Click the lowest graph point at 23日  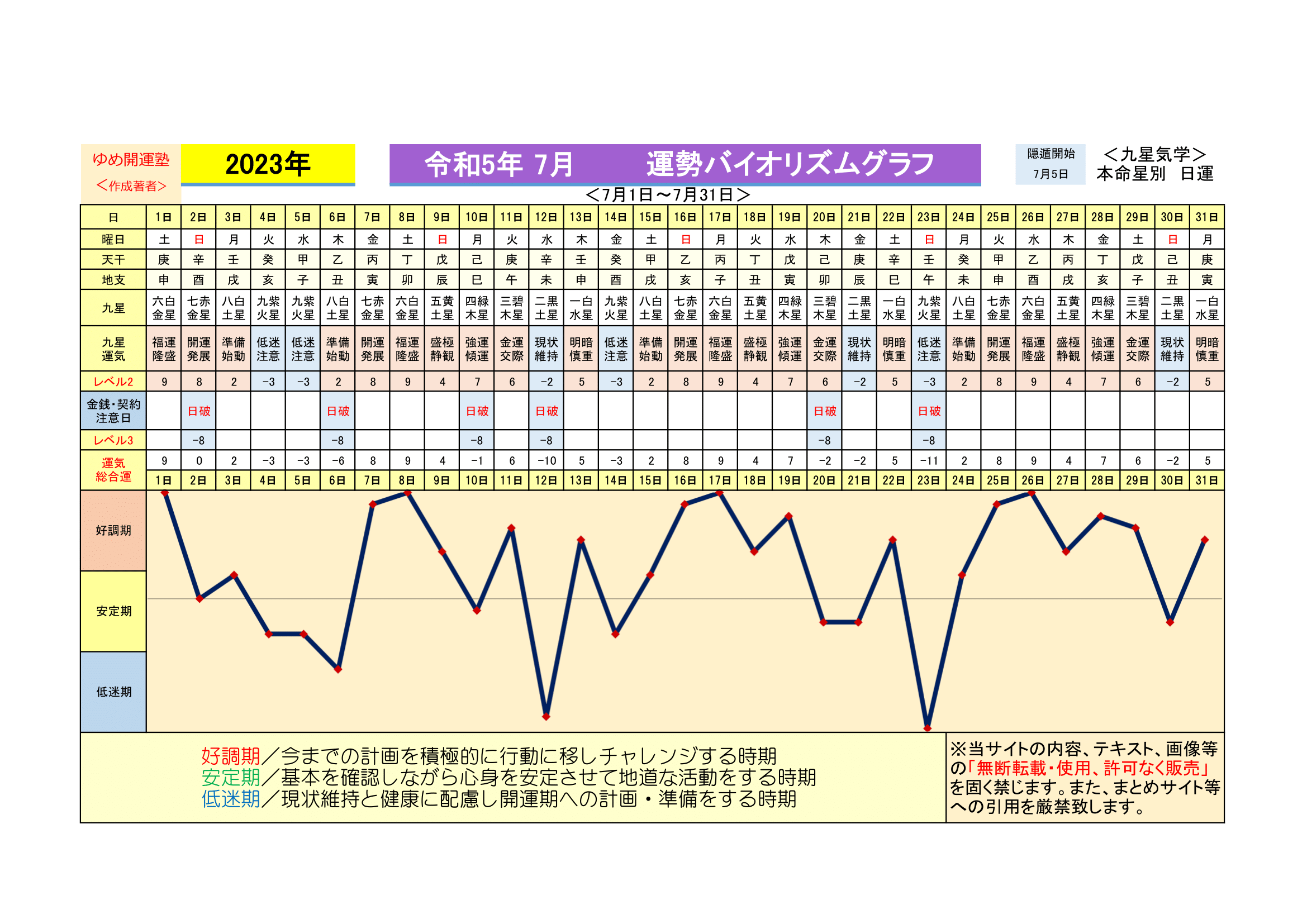(928, 728)
